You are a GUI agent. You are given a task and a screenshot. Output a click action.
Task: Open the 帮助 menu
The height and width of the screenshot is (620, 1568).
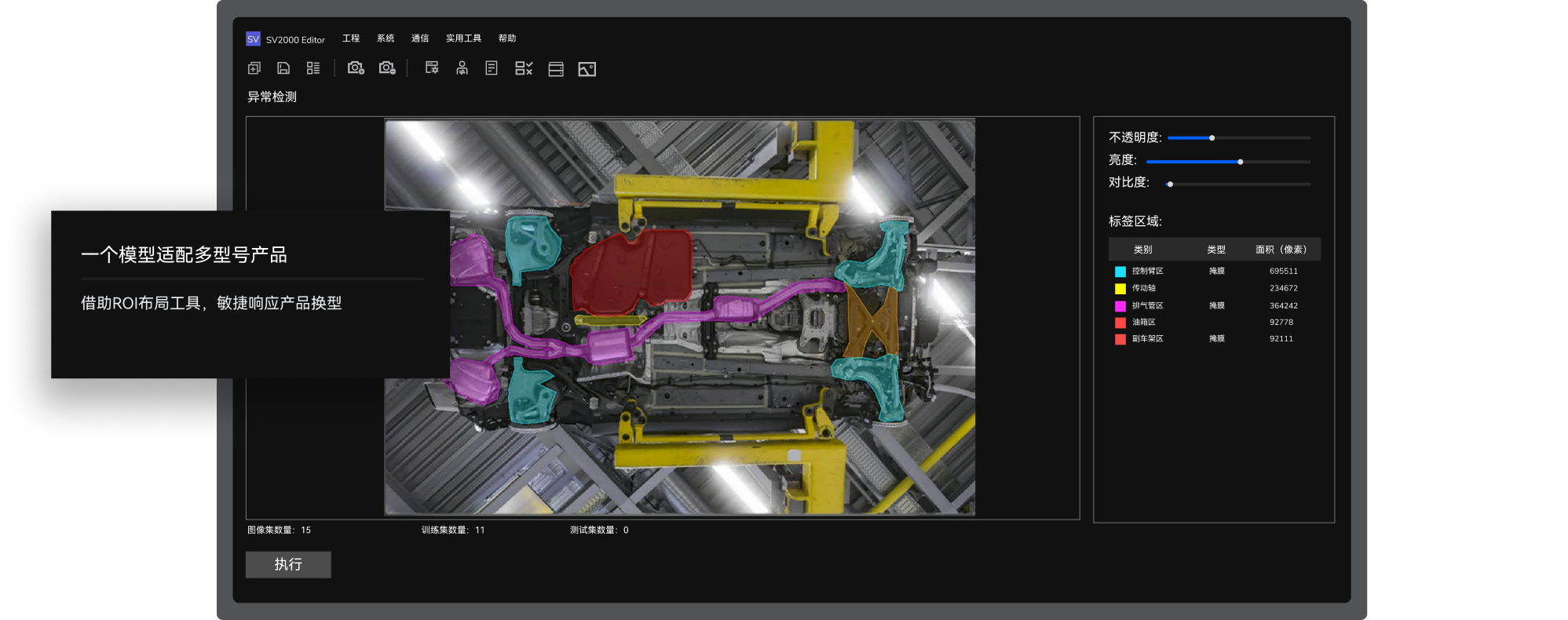pos(507,38)
